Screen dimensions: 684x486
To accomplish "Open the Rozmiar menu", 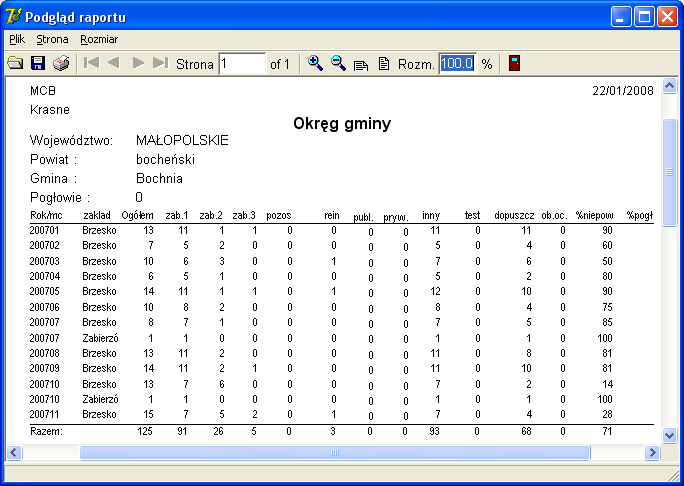I will click(x=99, y=39).
